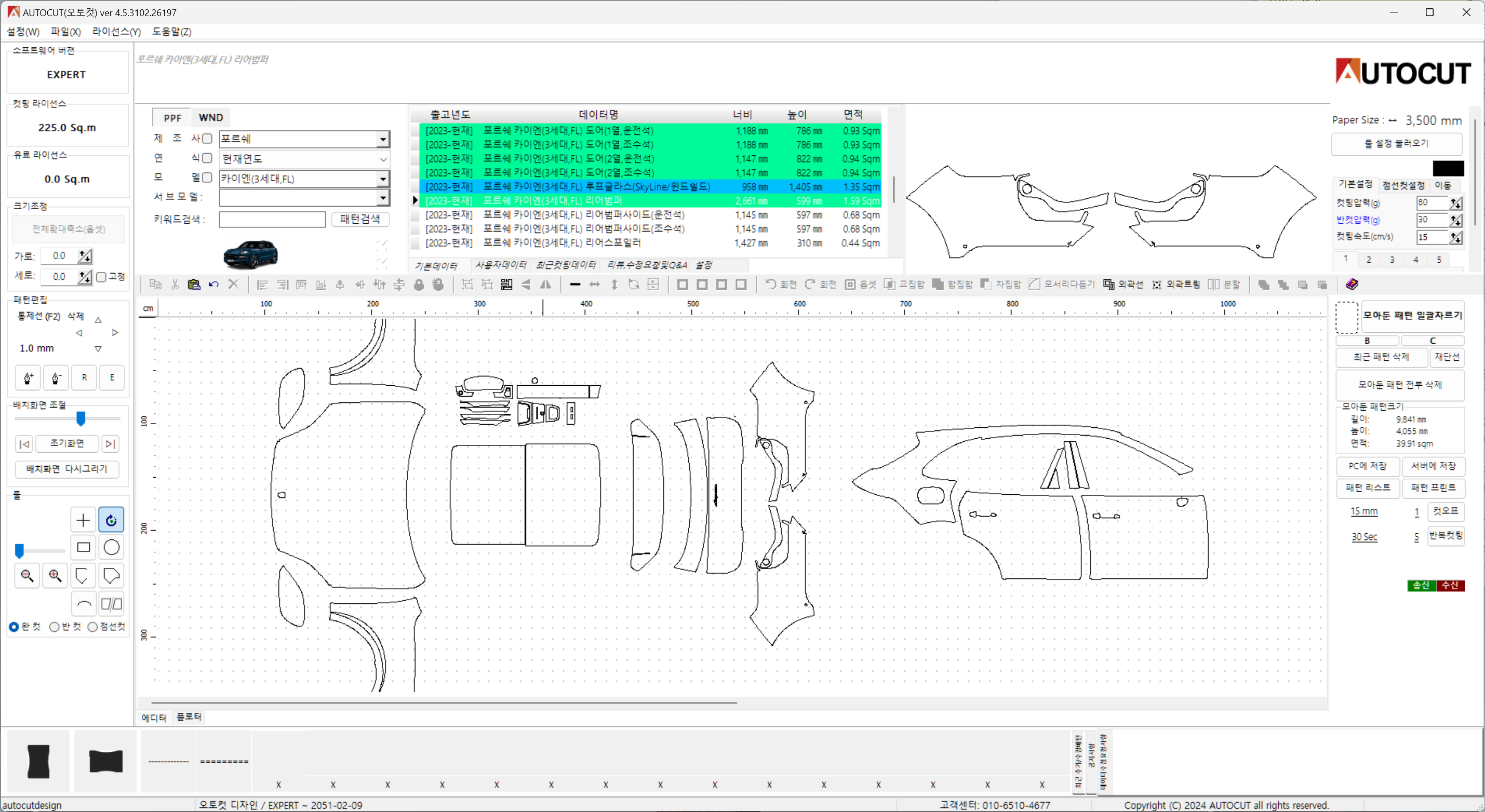This screenshot has height=812, width=1485.
Task: Click the 초기화면 button
Action: click(67, 443)
